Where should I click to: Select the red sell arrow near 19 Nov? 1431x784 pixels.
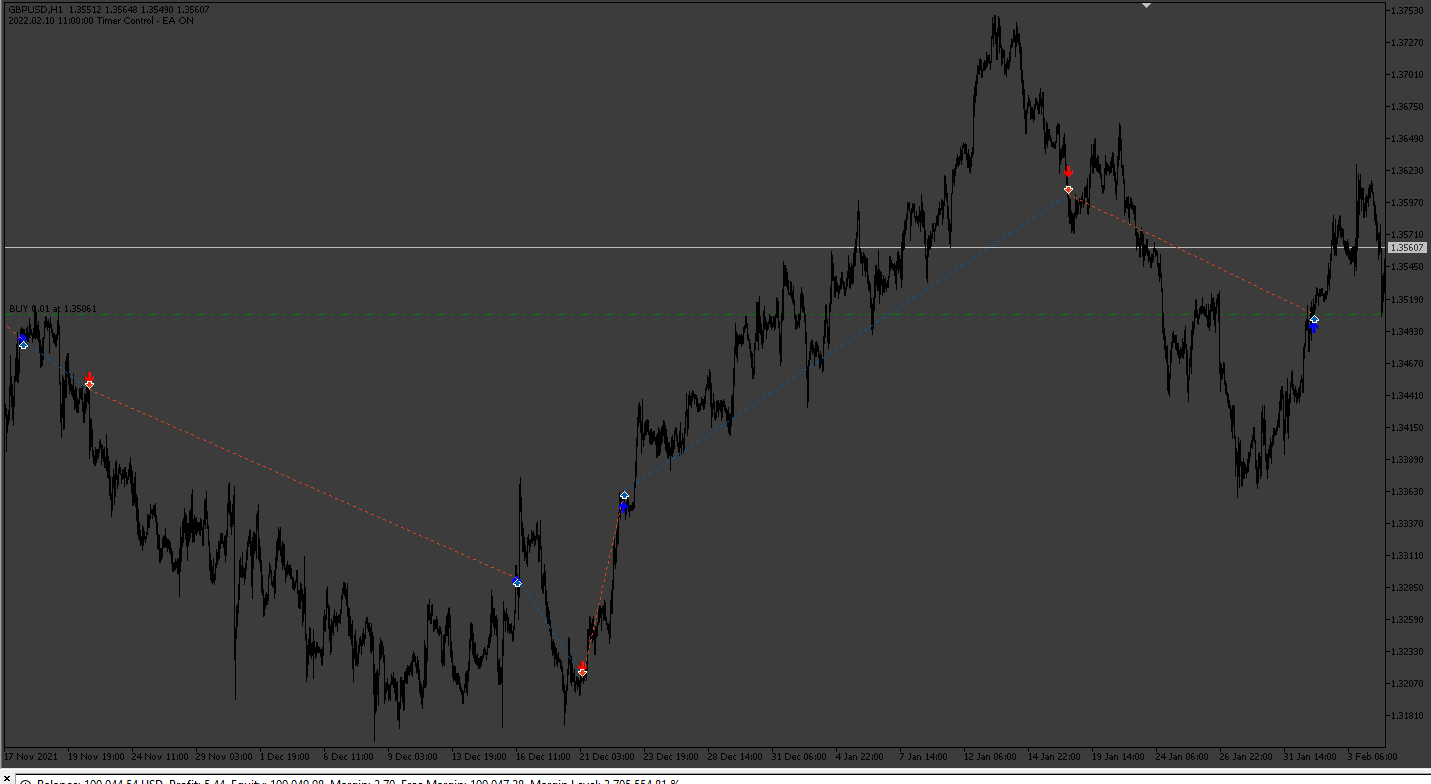89,376
